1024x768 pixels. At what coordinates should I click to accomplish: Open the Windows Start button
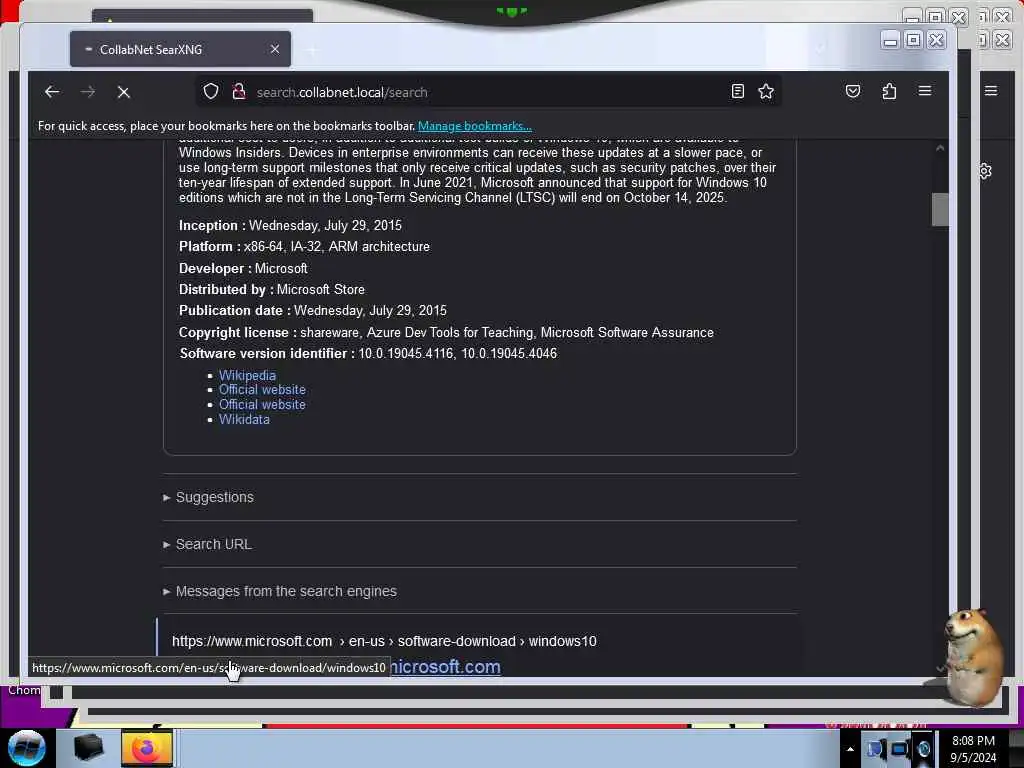pyautogui.click(x=27, y=748)
